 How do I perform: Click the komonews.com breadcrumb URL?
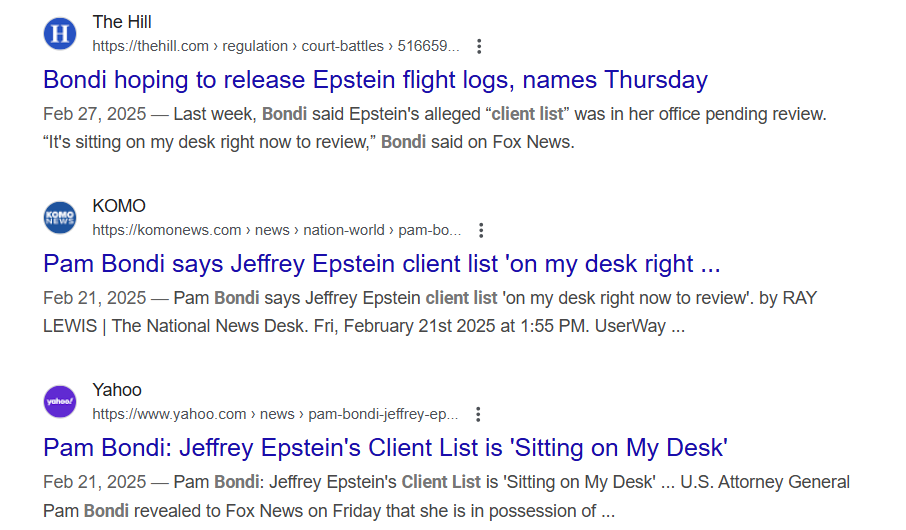276,230
